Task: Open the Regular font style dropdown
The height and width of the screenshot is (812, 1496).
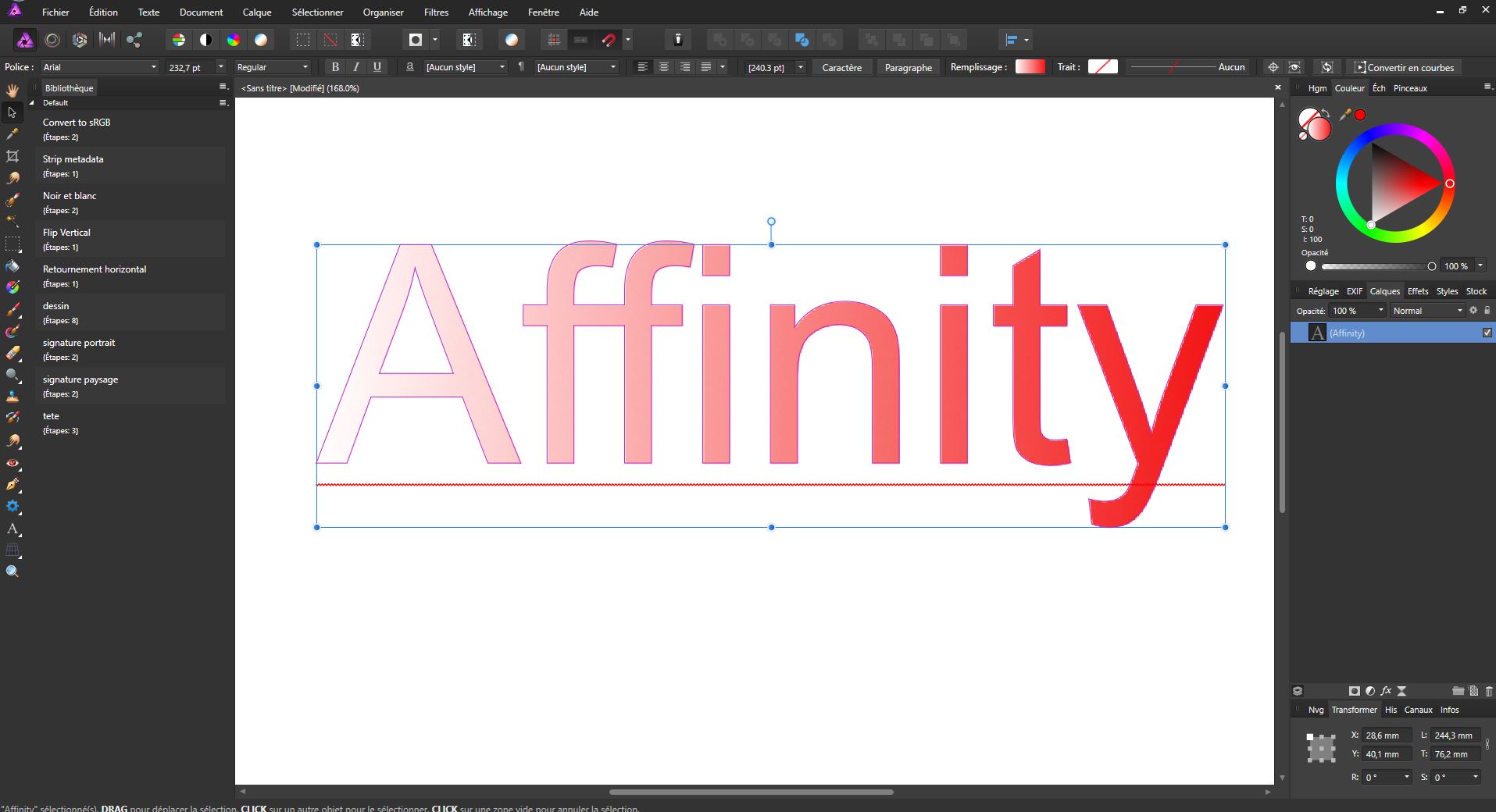Action: pos(272,67)
